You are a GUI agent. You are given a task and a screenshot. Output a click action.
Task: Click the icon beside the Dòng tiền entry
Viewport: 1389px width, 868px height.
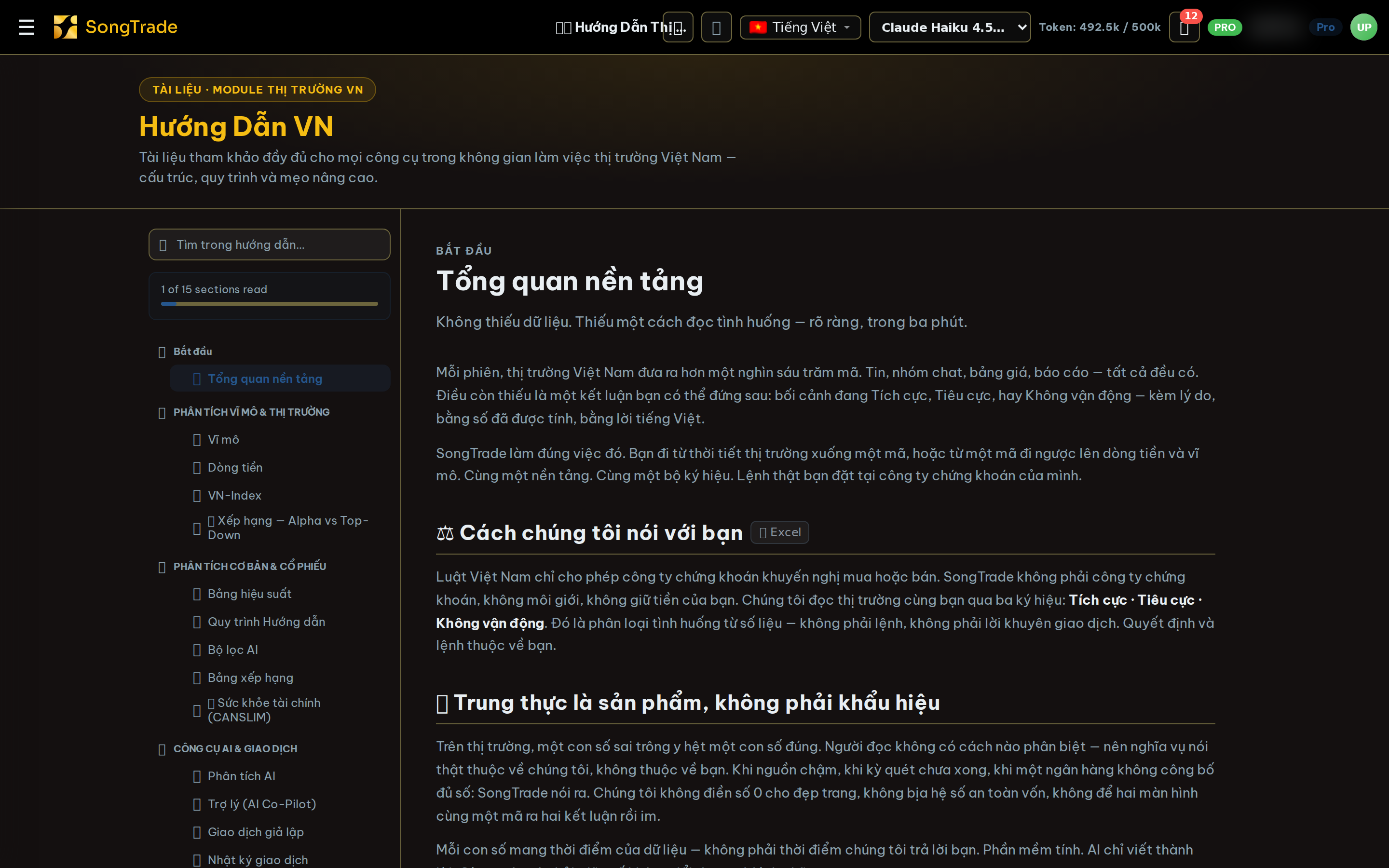197,468
